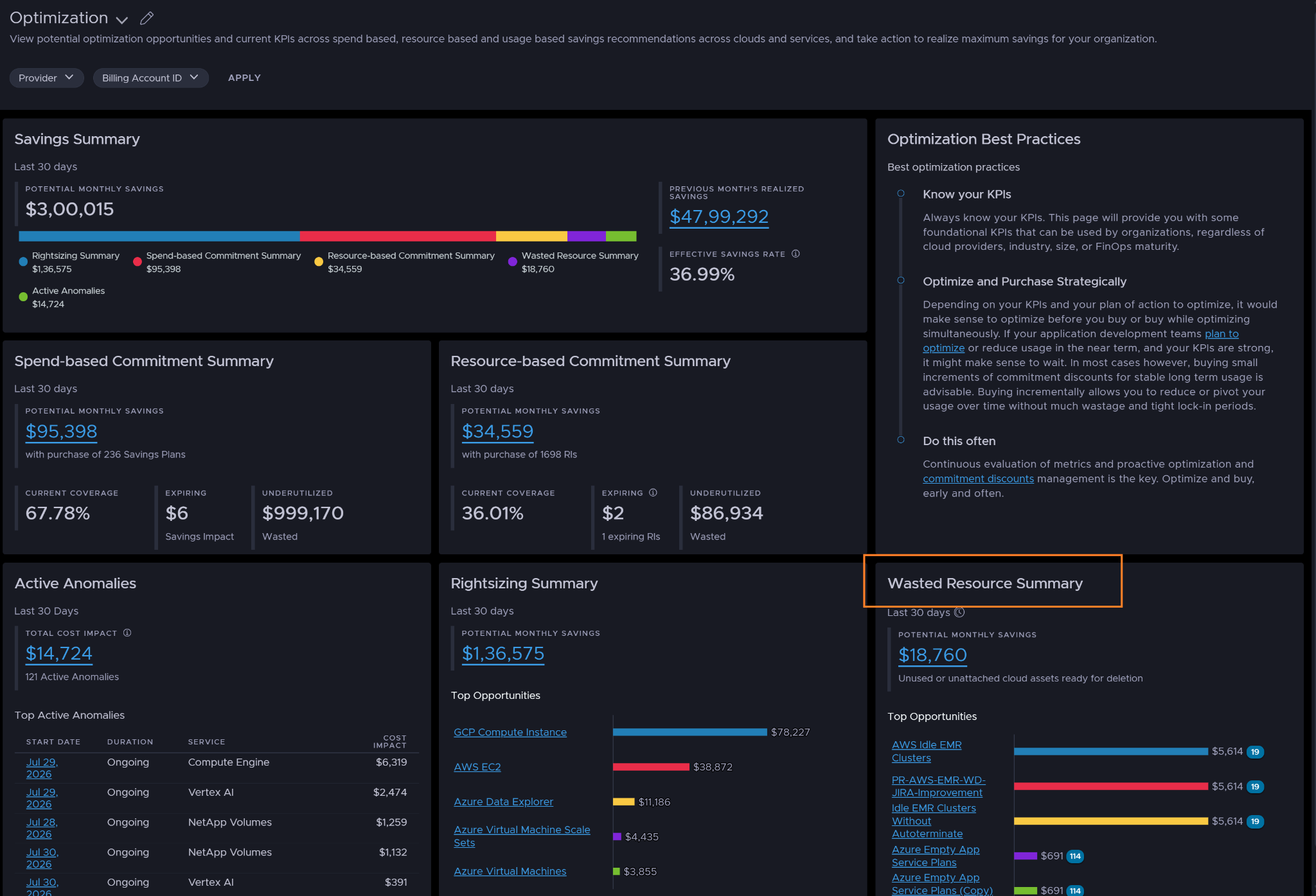Click the pencil edit icon beside Optimization
Image resolution: width=1316 pixels, height=896 pixels.
tap(147, 18)
